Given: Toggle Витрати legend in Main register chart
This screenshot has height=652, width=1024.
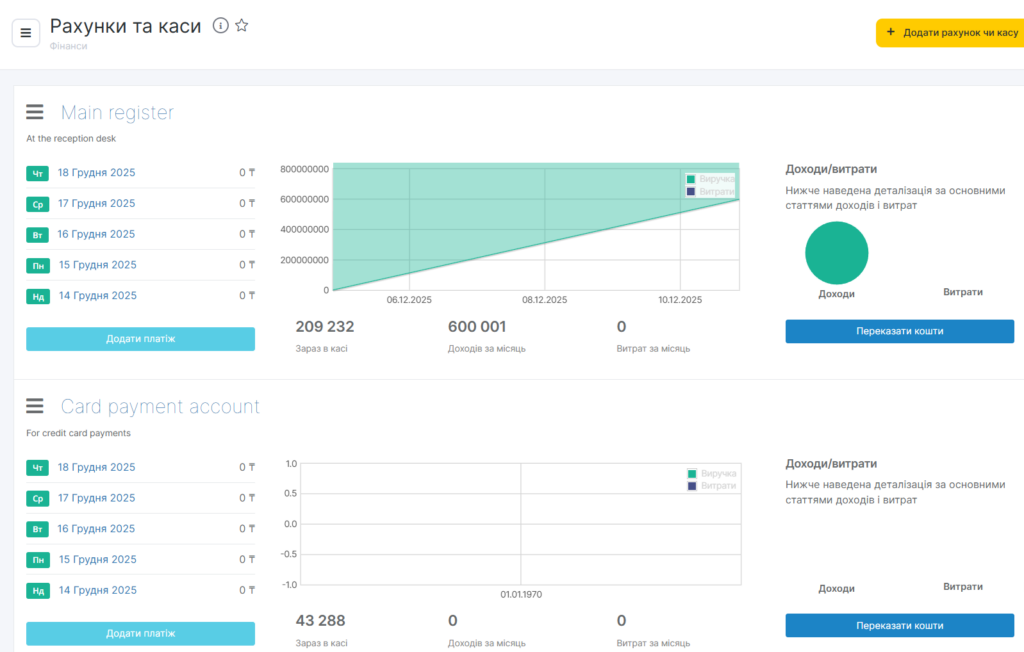Looking at the screenshot, I should pyautogui.click(x=711, y=191).
